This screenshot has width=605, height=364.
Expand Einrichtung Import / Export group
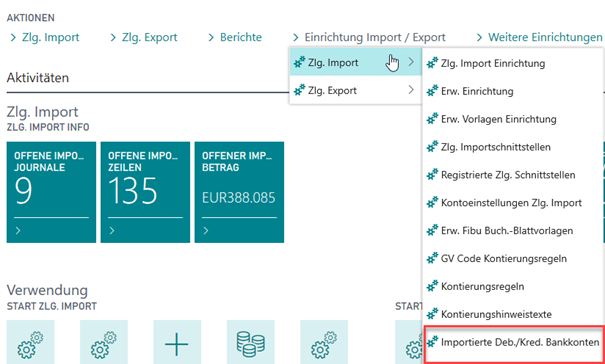click(369, 37)
